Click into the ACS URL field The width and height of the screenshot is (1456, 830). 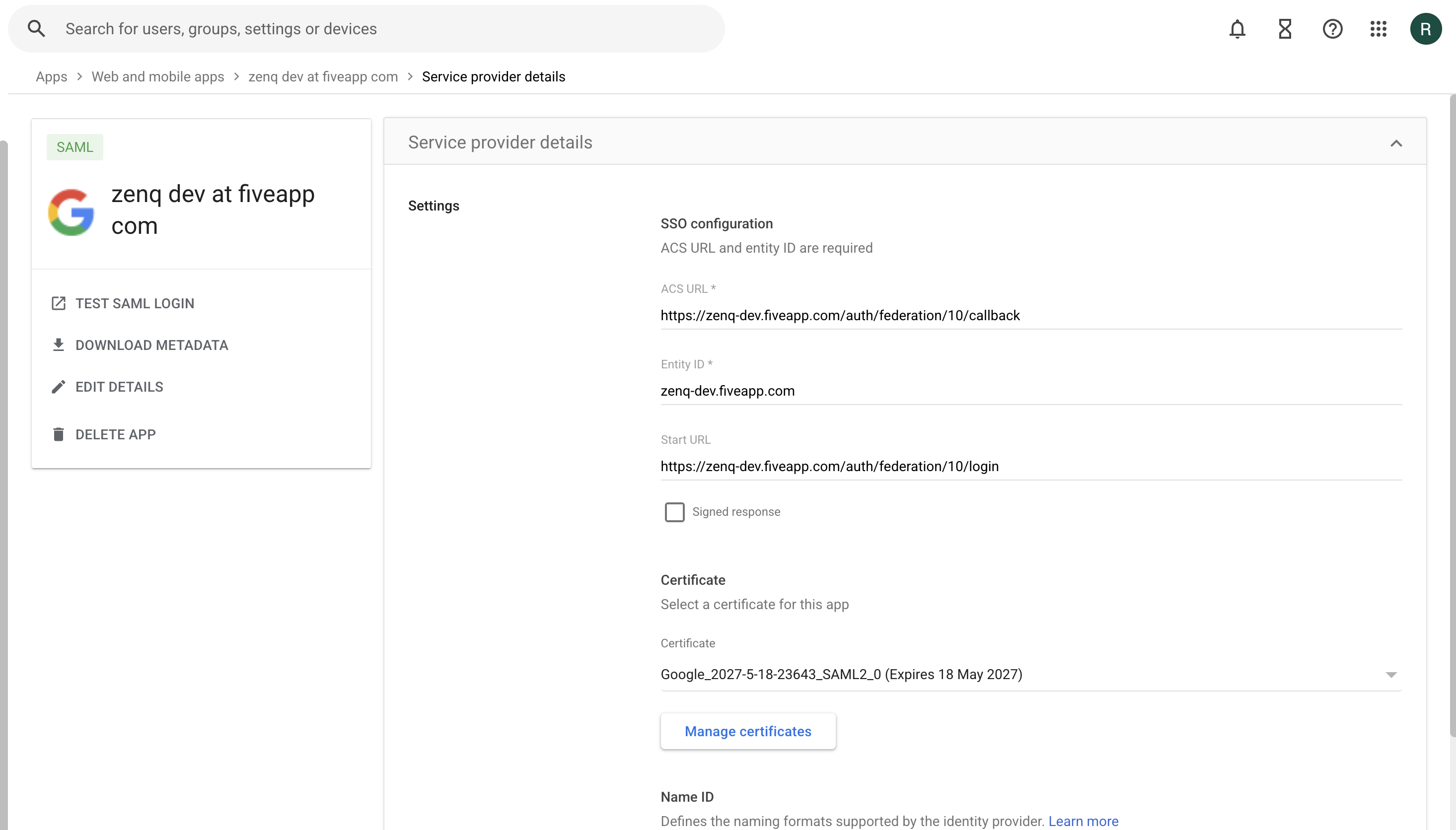pyautogui.click(x=1031, y=315)
